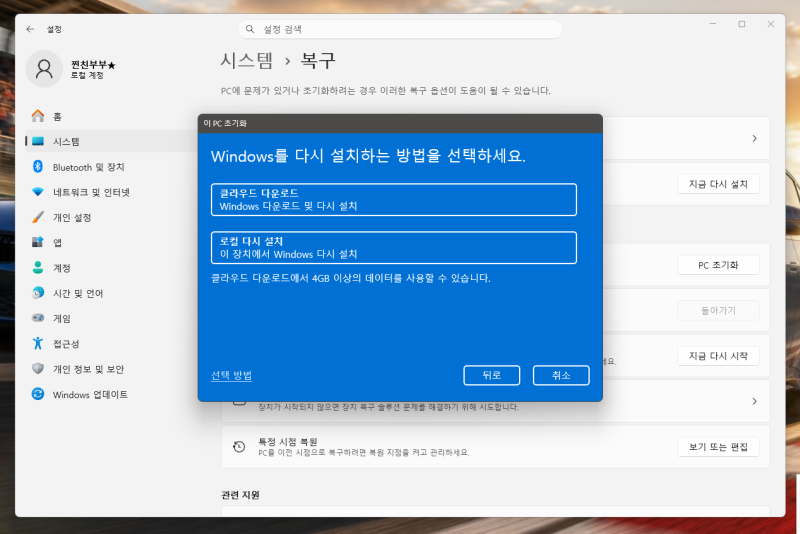Click the 관련 지원 heading
The image size is (800, 534).
(x=240, y=495)
